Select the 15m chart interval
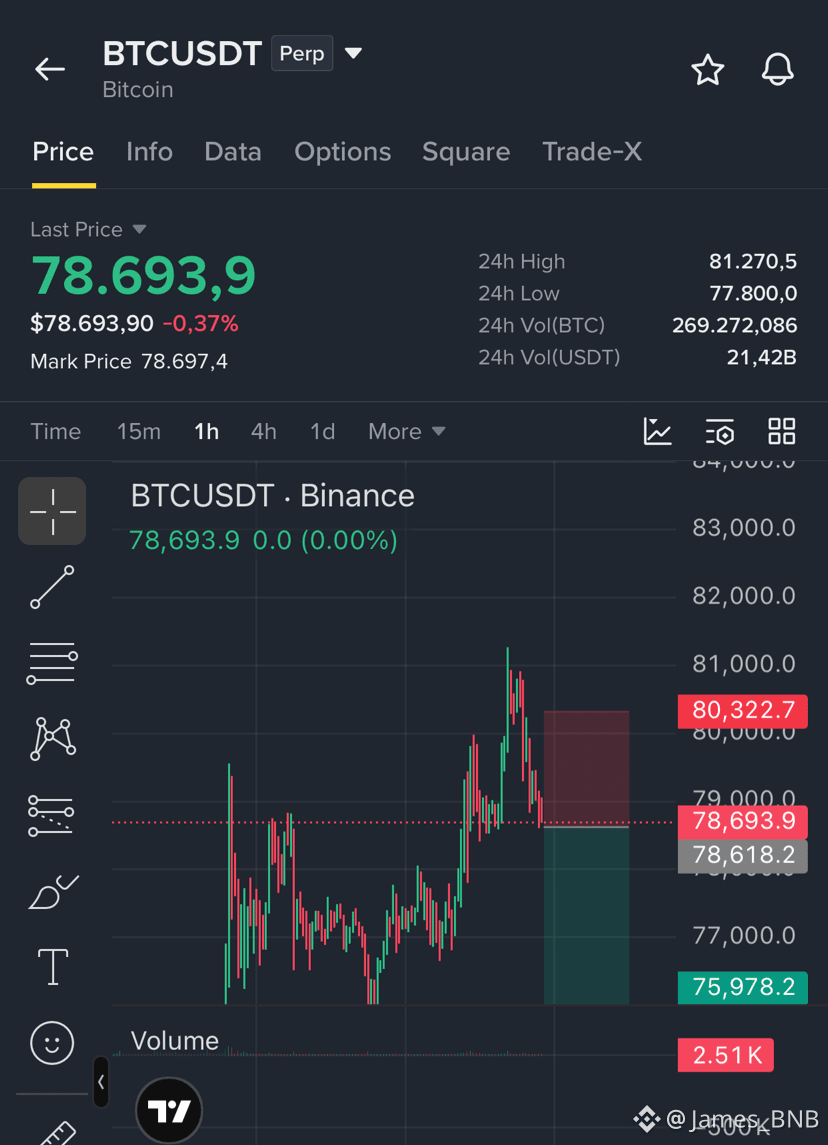 coord(139,432)
